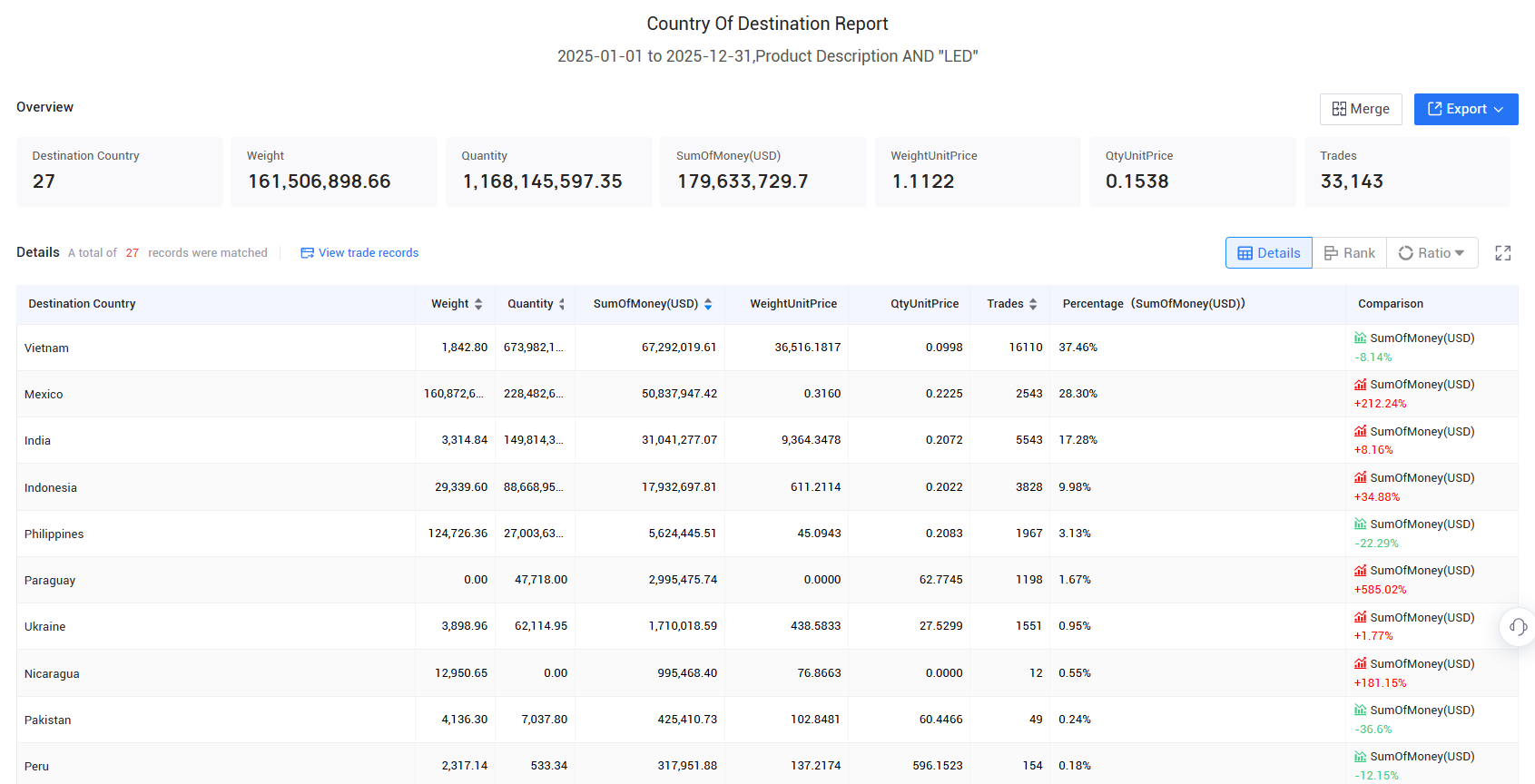The height and width of the screenshot is (784, 1535).
Task: Click the Nicaragua country cell
Action: 216,673
